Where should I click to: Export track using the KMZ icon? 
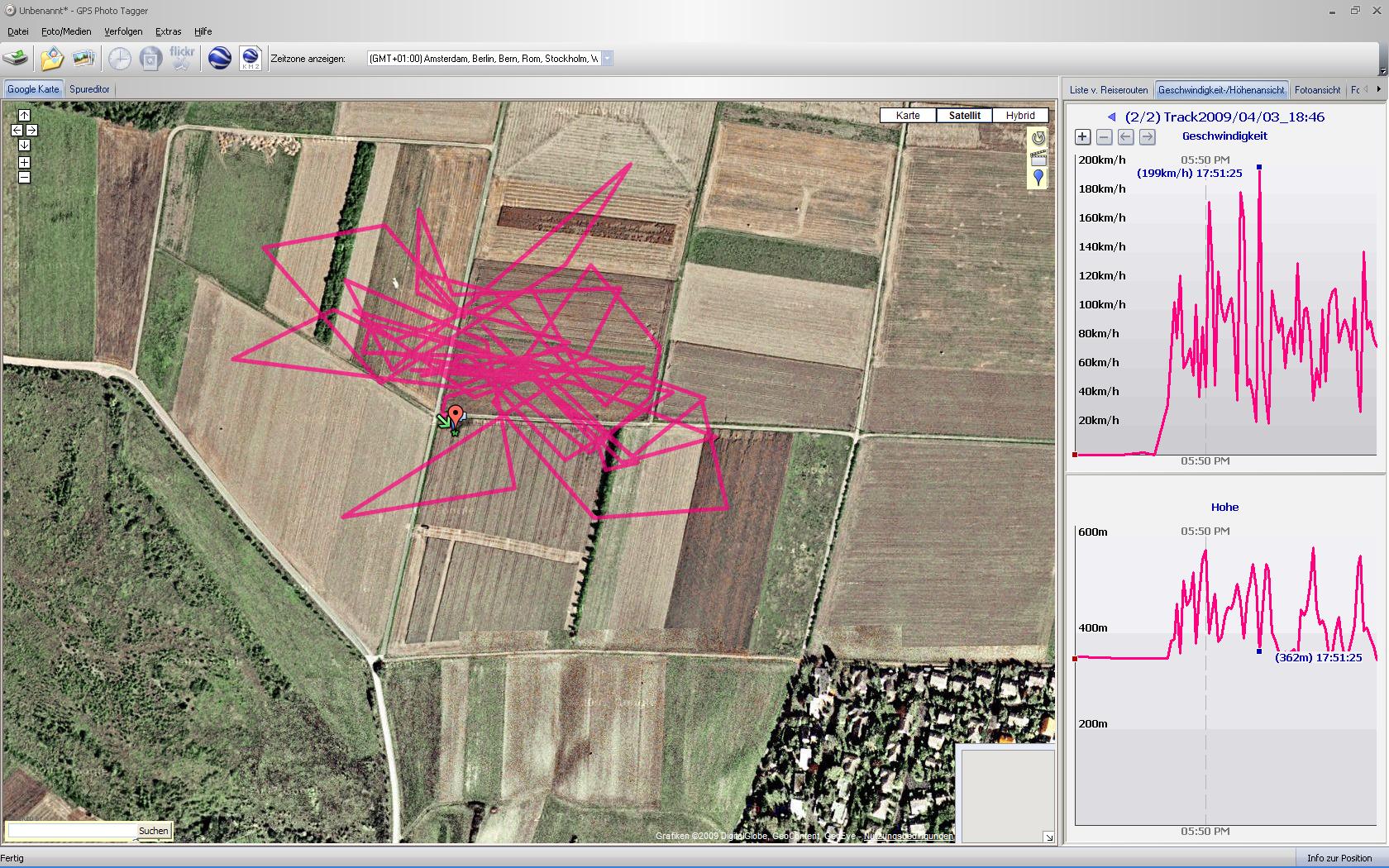(251, 58)
